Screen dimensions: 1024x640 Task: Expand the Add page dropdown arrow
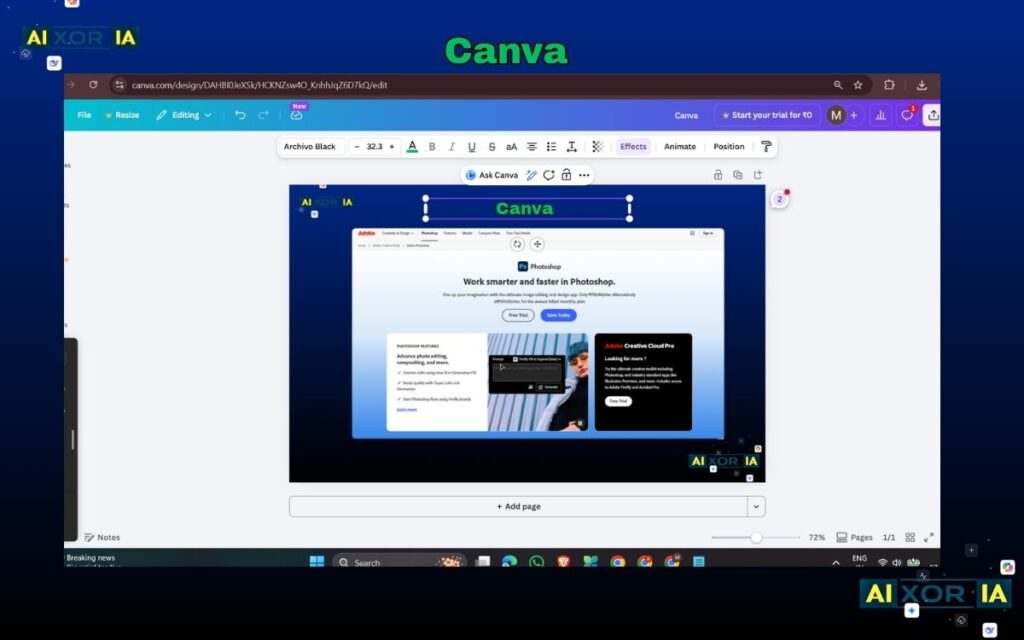click(757, 506)
